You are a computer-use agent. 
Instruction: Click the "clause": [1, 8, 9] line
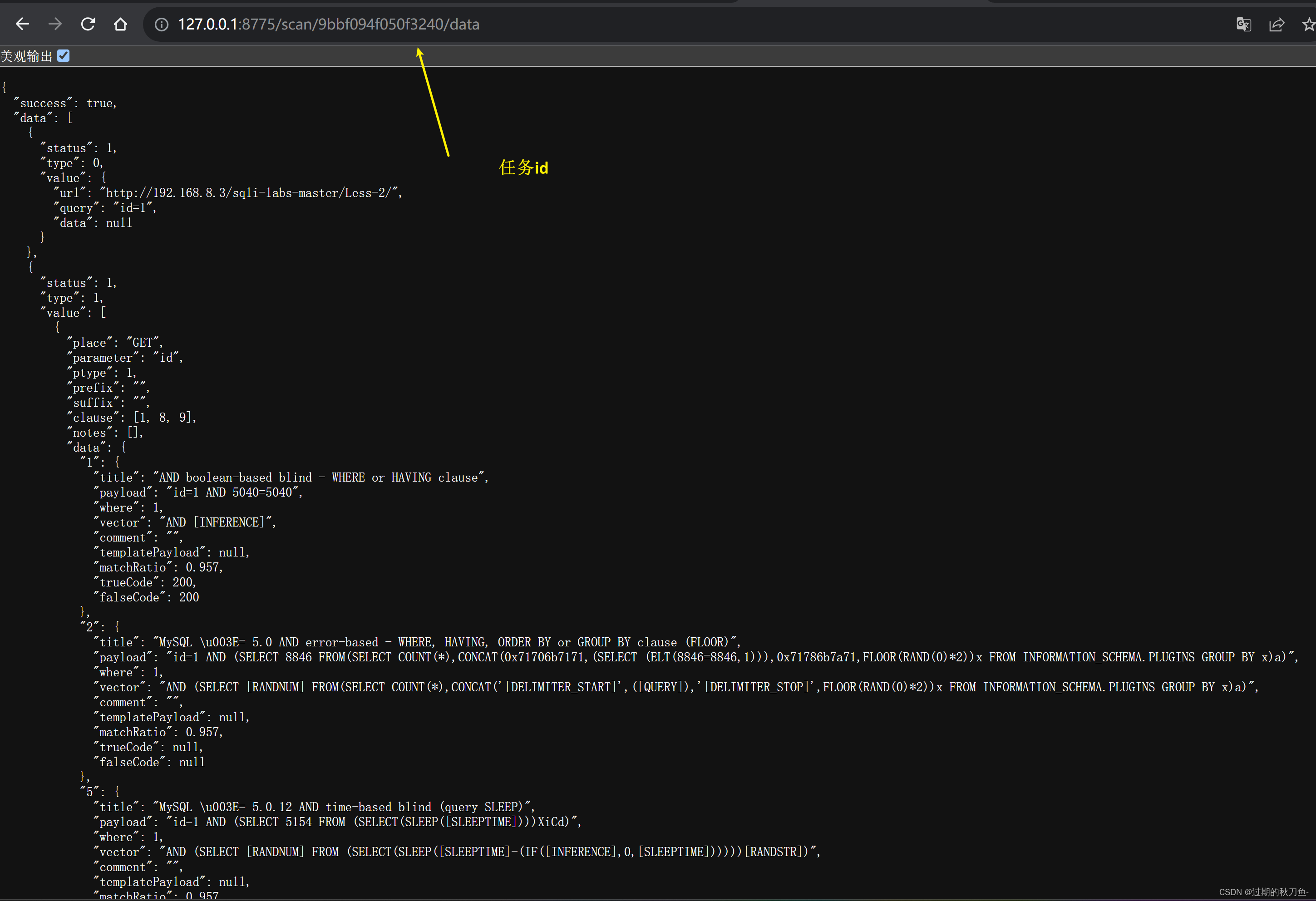[132, 418]
